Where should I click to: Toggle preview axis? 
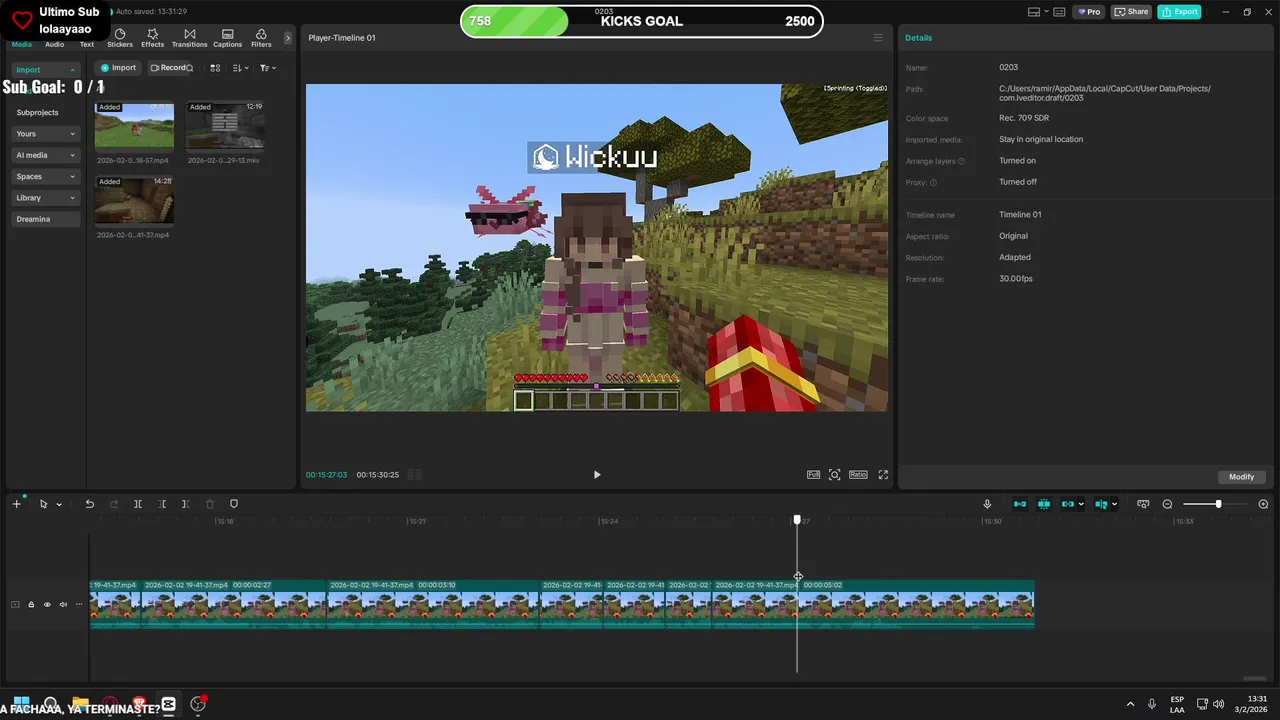click(x=1101, y=504)
